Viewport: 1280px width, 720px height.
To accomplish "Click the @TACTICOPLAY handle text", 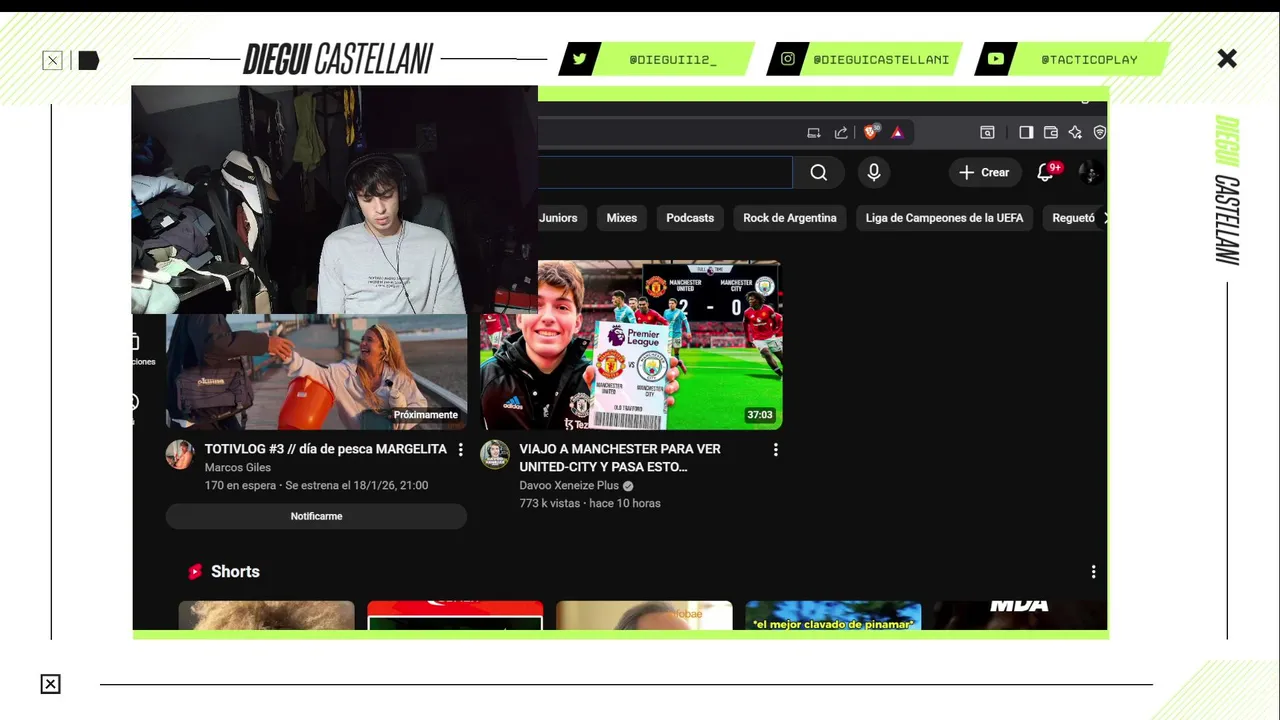I will pyautogui.click(x=1089, y=60).
